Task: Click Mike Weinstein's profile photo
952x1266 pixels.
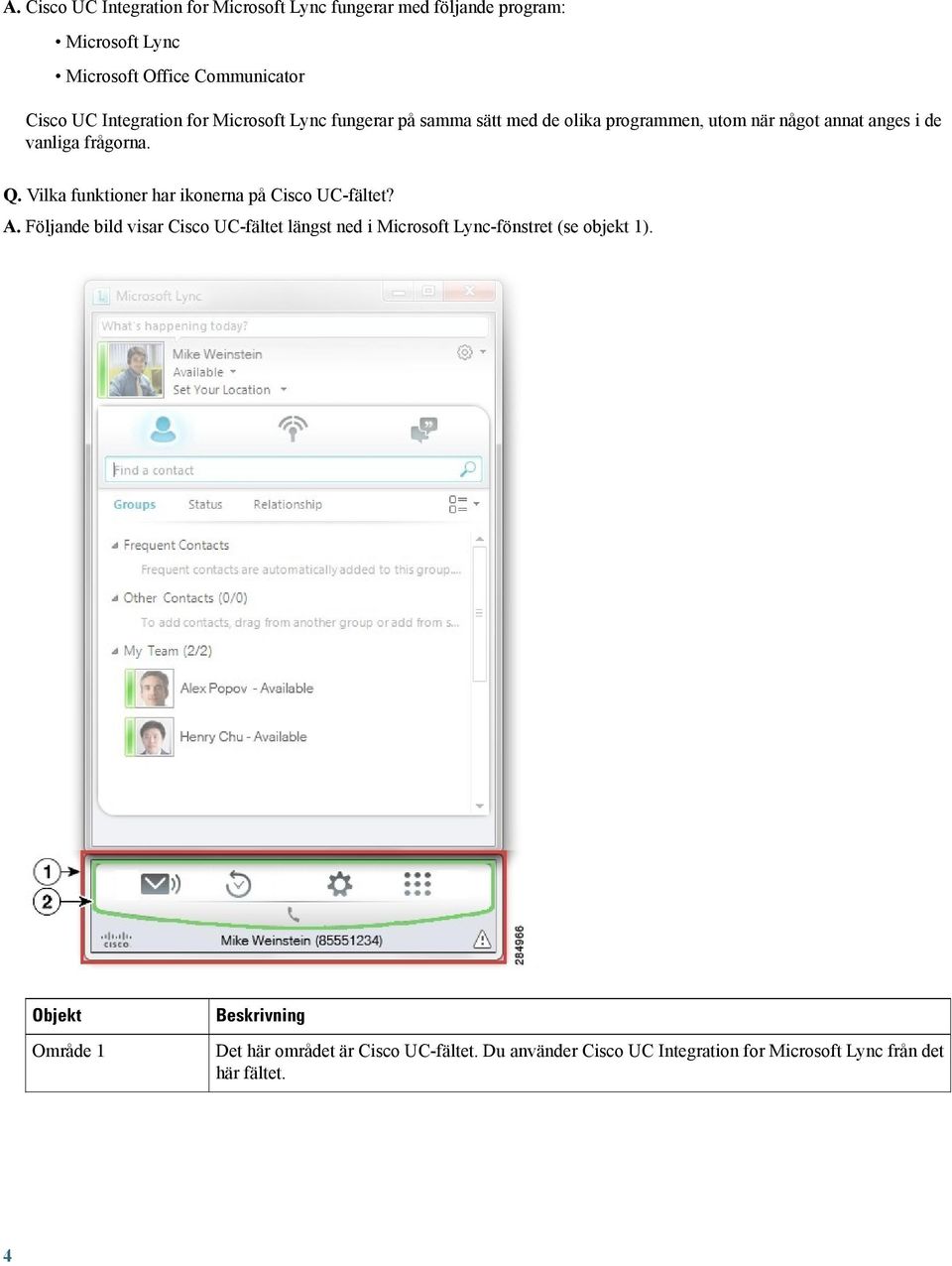Action: point(135,370)
